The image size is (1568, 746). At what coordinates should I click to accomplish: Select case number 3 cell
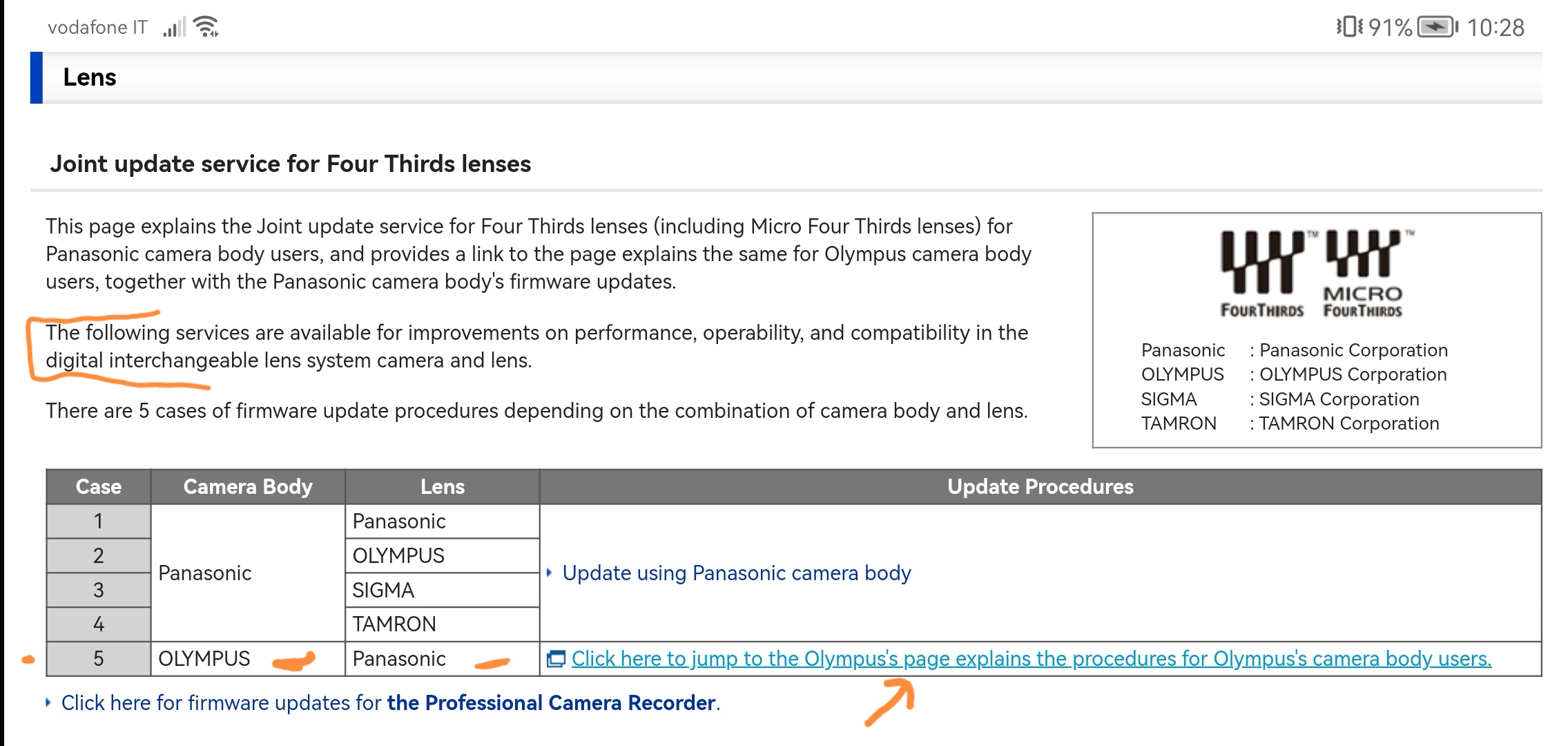click(x=99, y=590)
